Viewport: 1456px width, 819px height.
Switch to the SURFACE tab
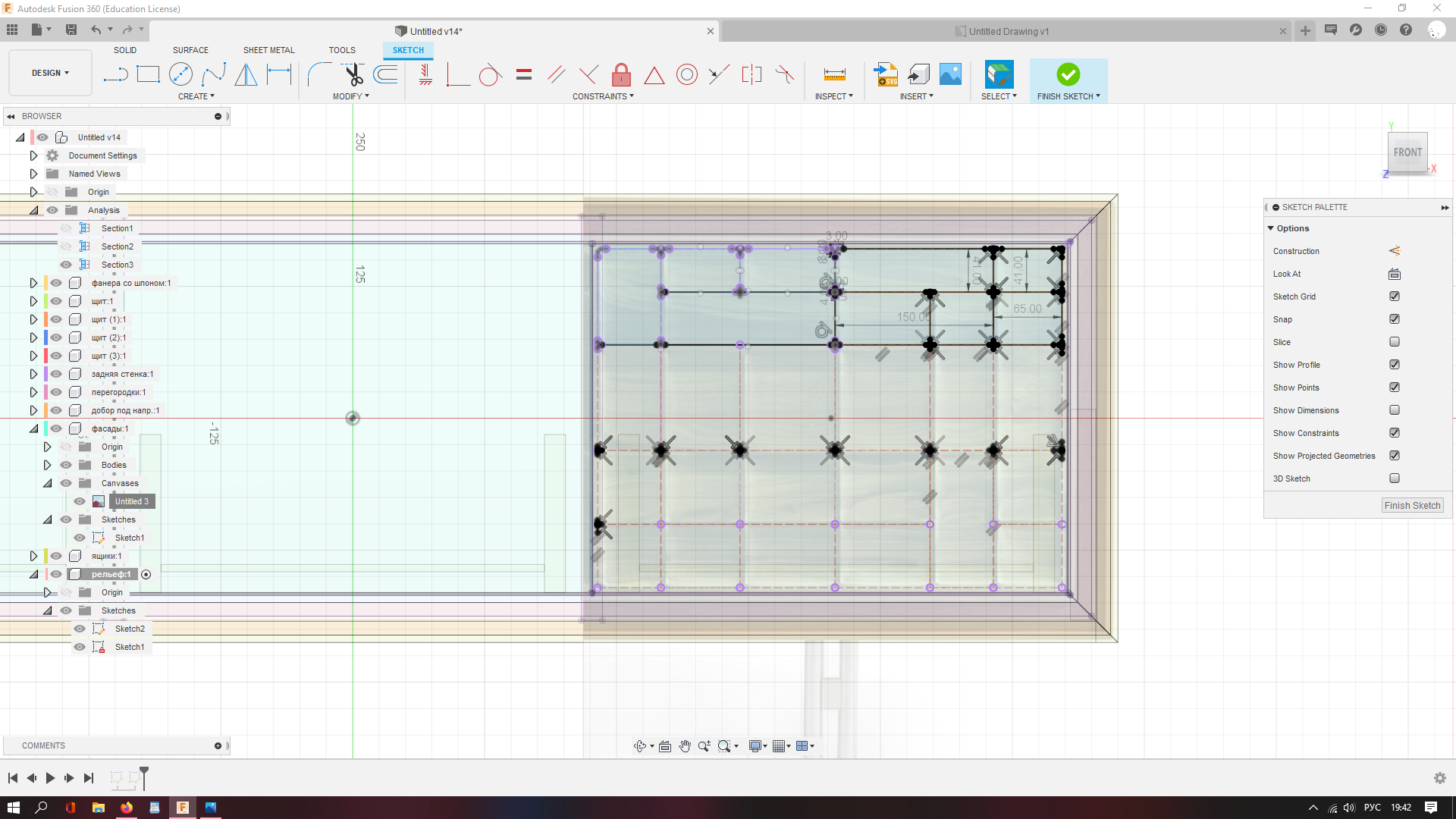point(190,50)
